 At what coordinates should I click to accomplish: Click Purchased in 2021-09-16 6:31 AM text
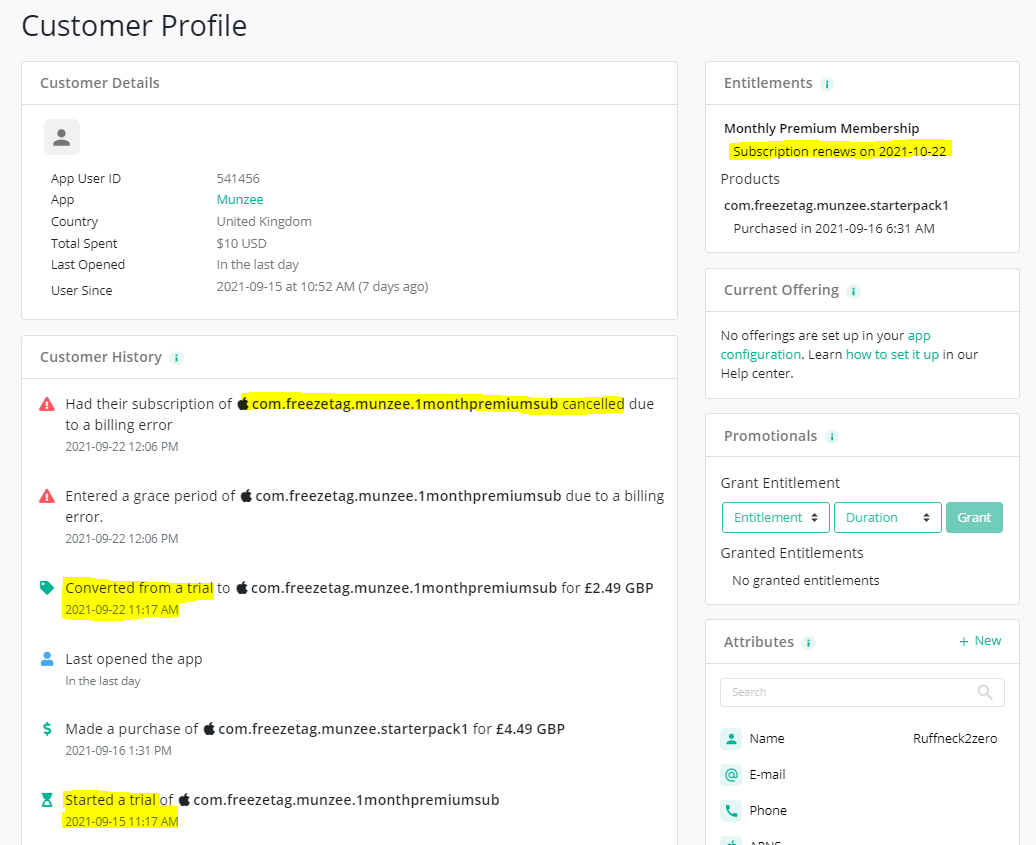point(834,229)
